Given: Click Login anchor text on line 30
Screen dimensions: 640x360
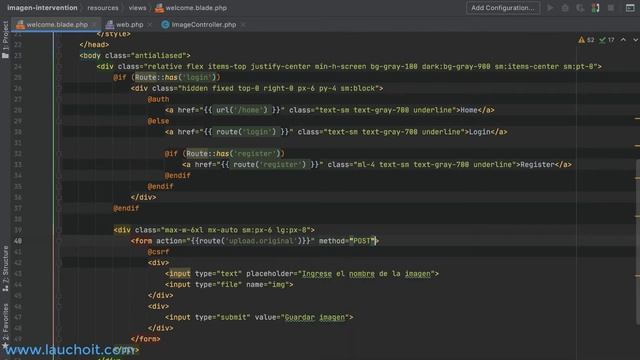Looking at the screenshot, I should coord(480,132).
